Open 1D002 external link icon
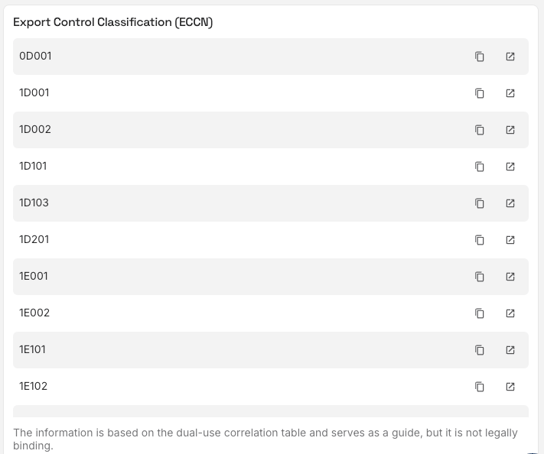The height and width of the screenshot is (454, 544). [510, 130]
